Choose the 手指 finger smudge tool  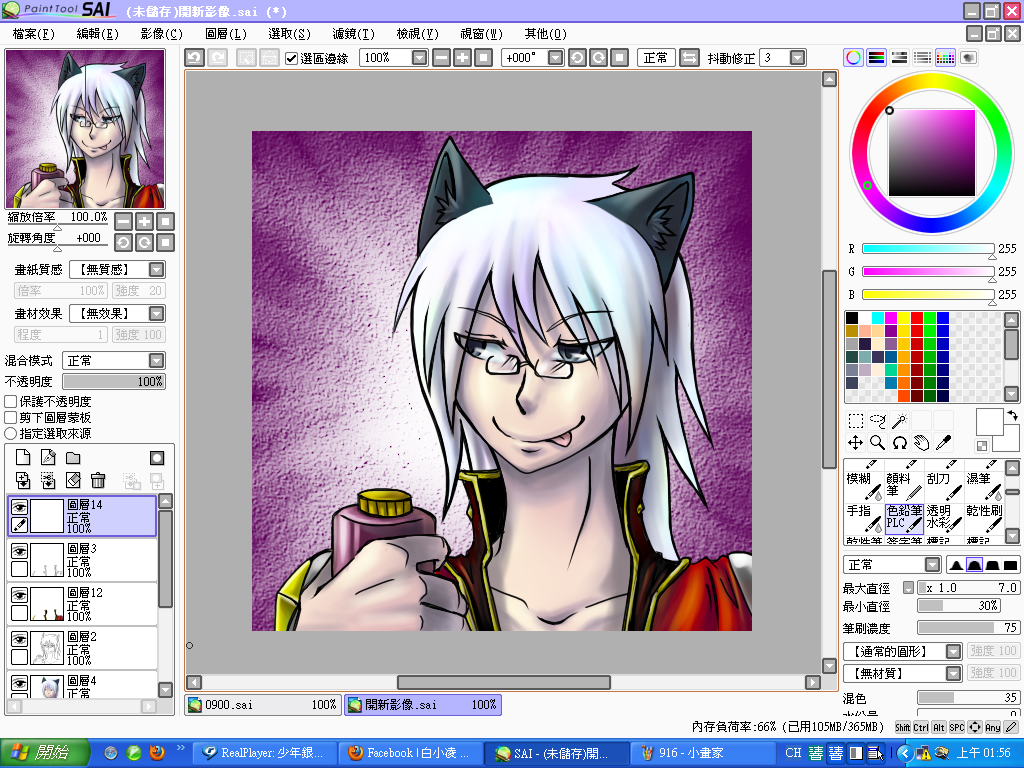point(863,518)
